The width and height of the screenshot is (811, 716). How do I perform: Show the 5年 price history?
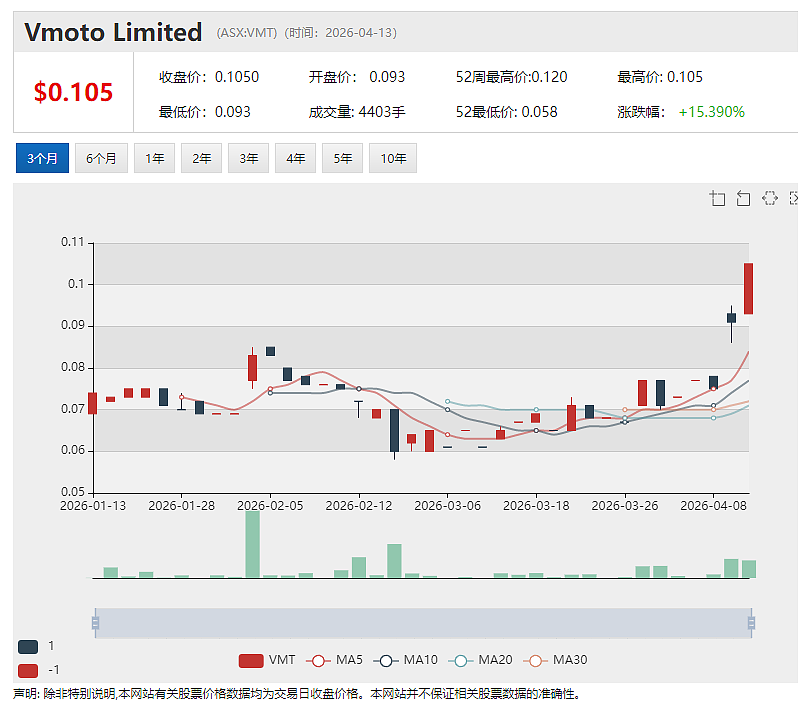pos(343,158)
